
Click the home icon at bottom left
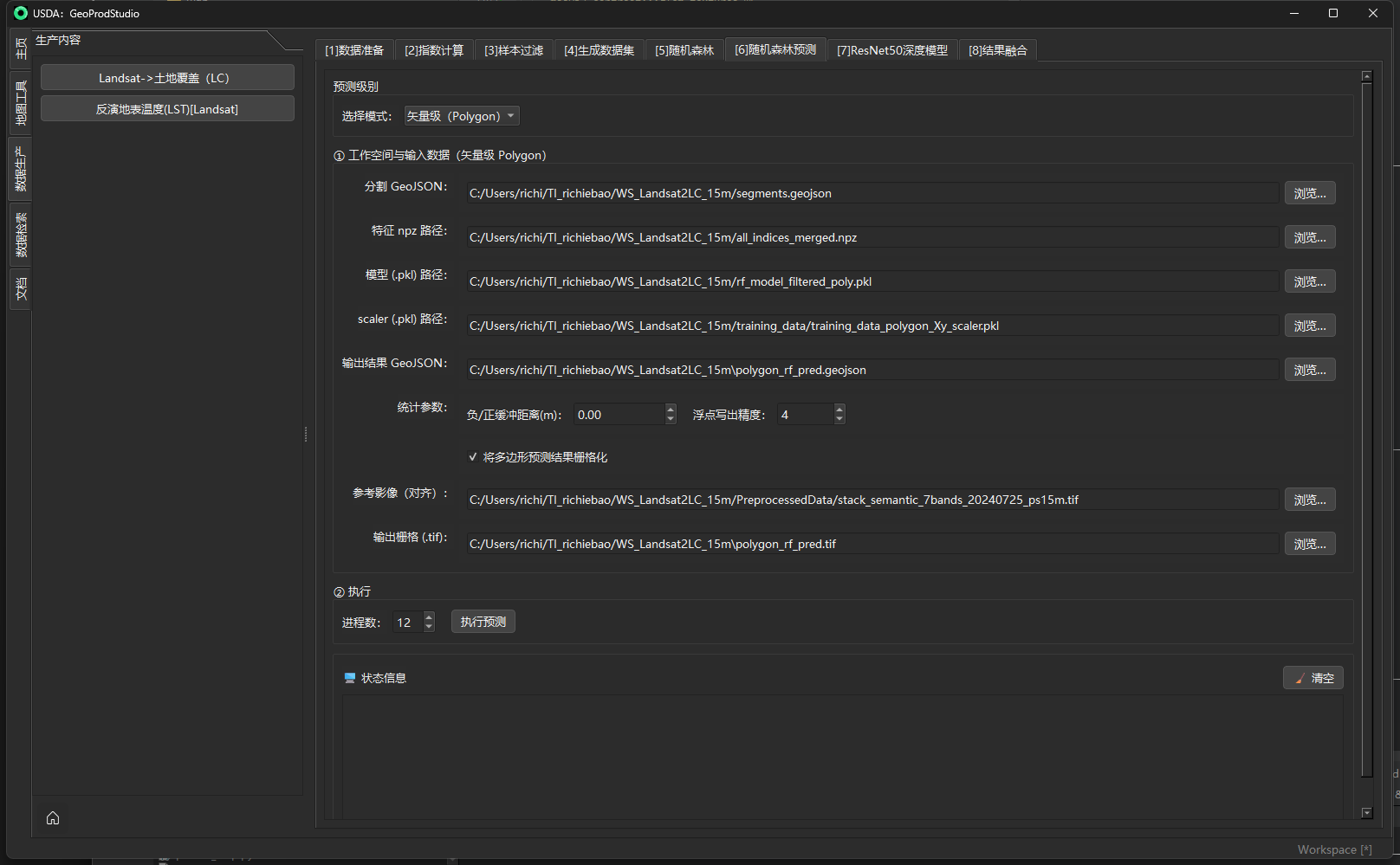pos(53,818)
